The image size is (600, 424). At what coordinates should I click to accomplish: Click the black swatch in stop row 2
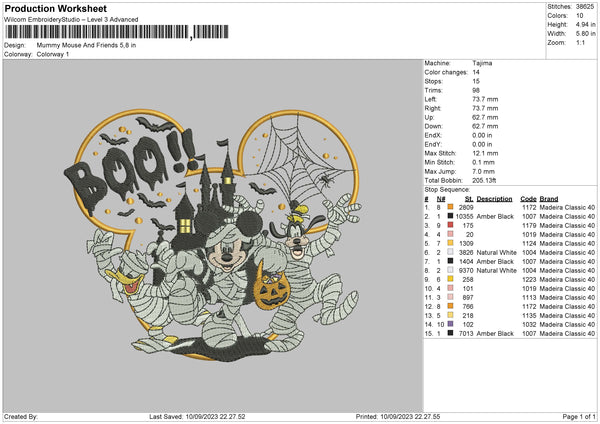(450, 216)
